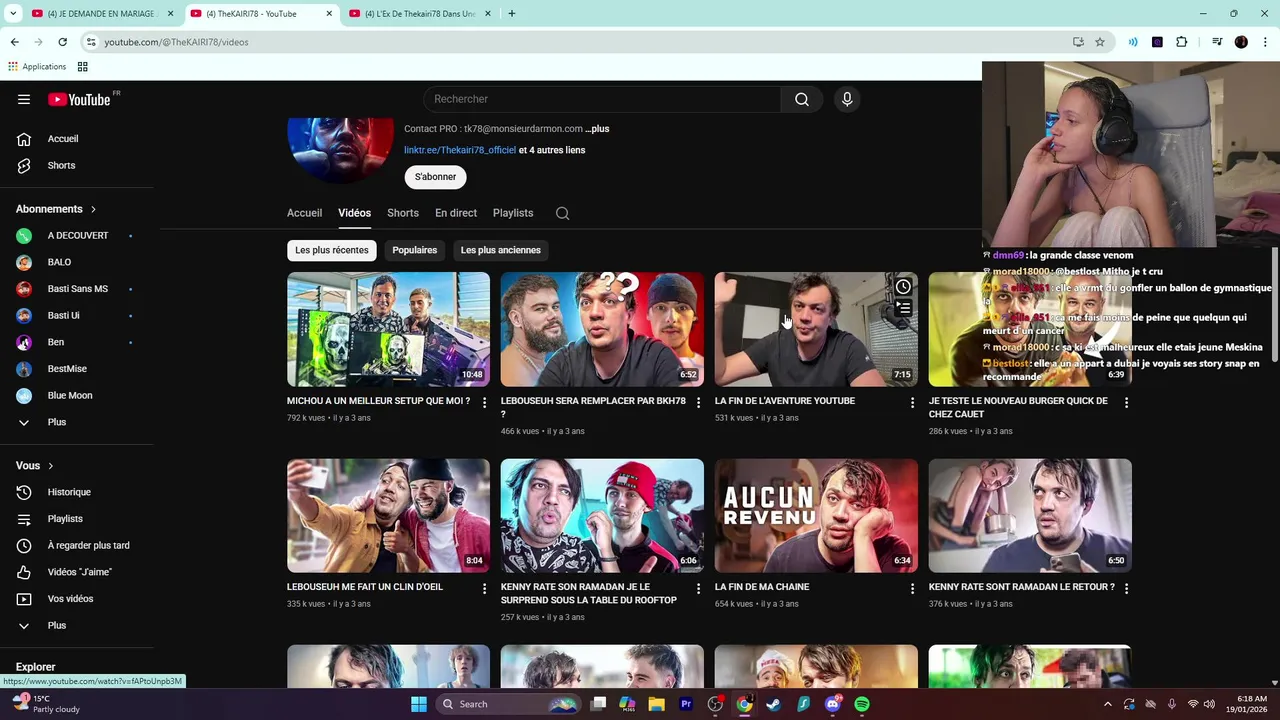The height and width of the screenshot is (720, 1280).
Task: Show hidden system tray icons
Action: tap(1107, 704)
